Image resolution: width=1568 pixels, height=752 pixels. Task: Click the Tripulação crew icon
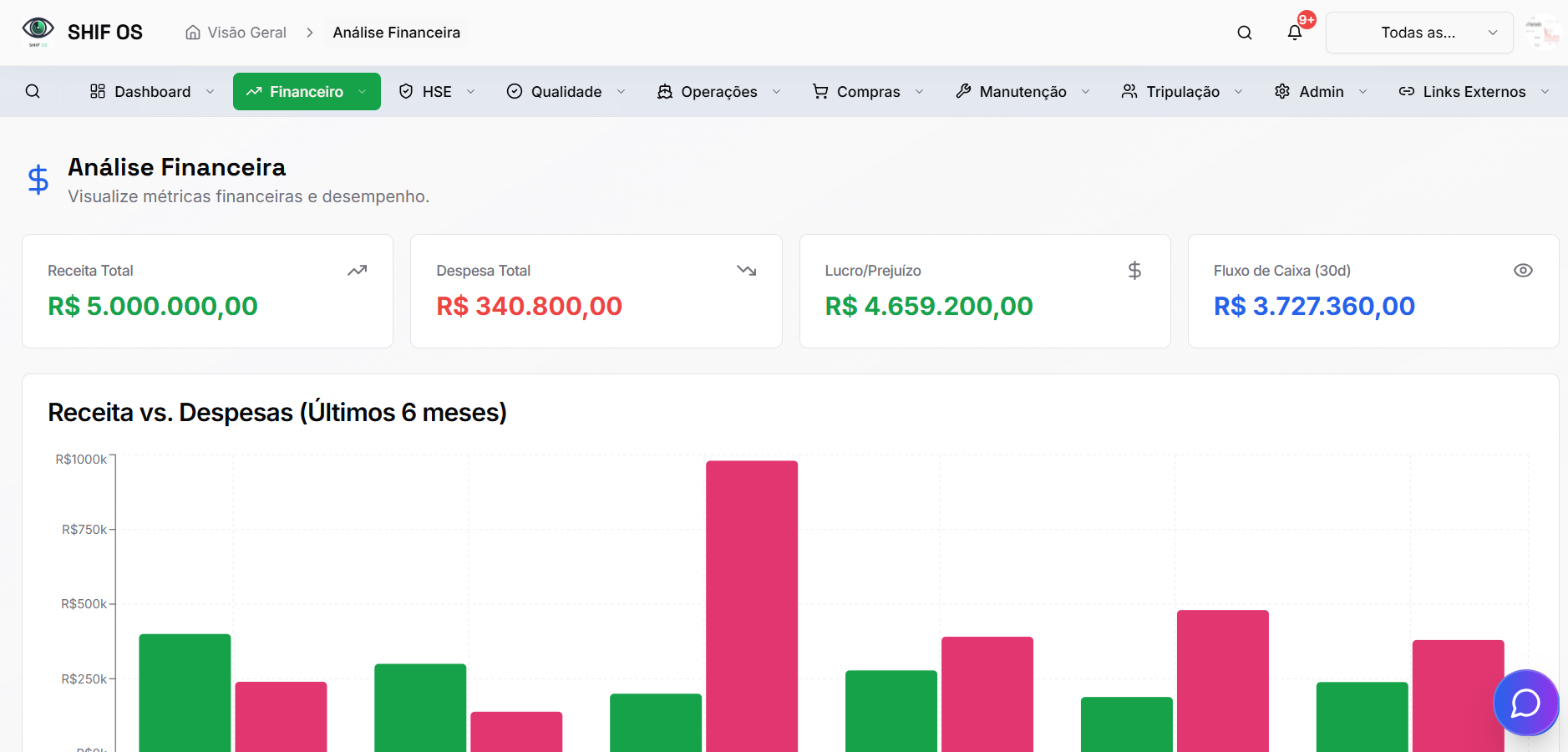1129,91
